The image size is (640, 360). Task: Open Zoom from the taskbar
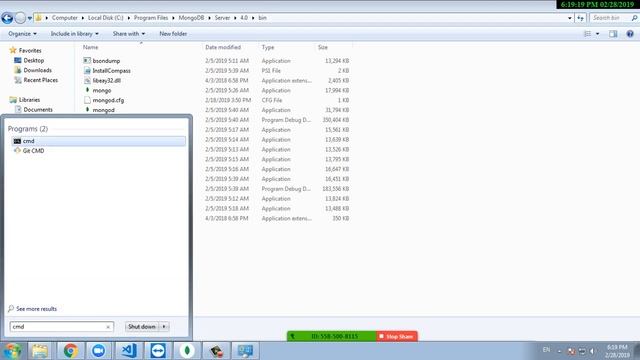pyautogui.click(x=98, y=351)
